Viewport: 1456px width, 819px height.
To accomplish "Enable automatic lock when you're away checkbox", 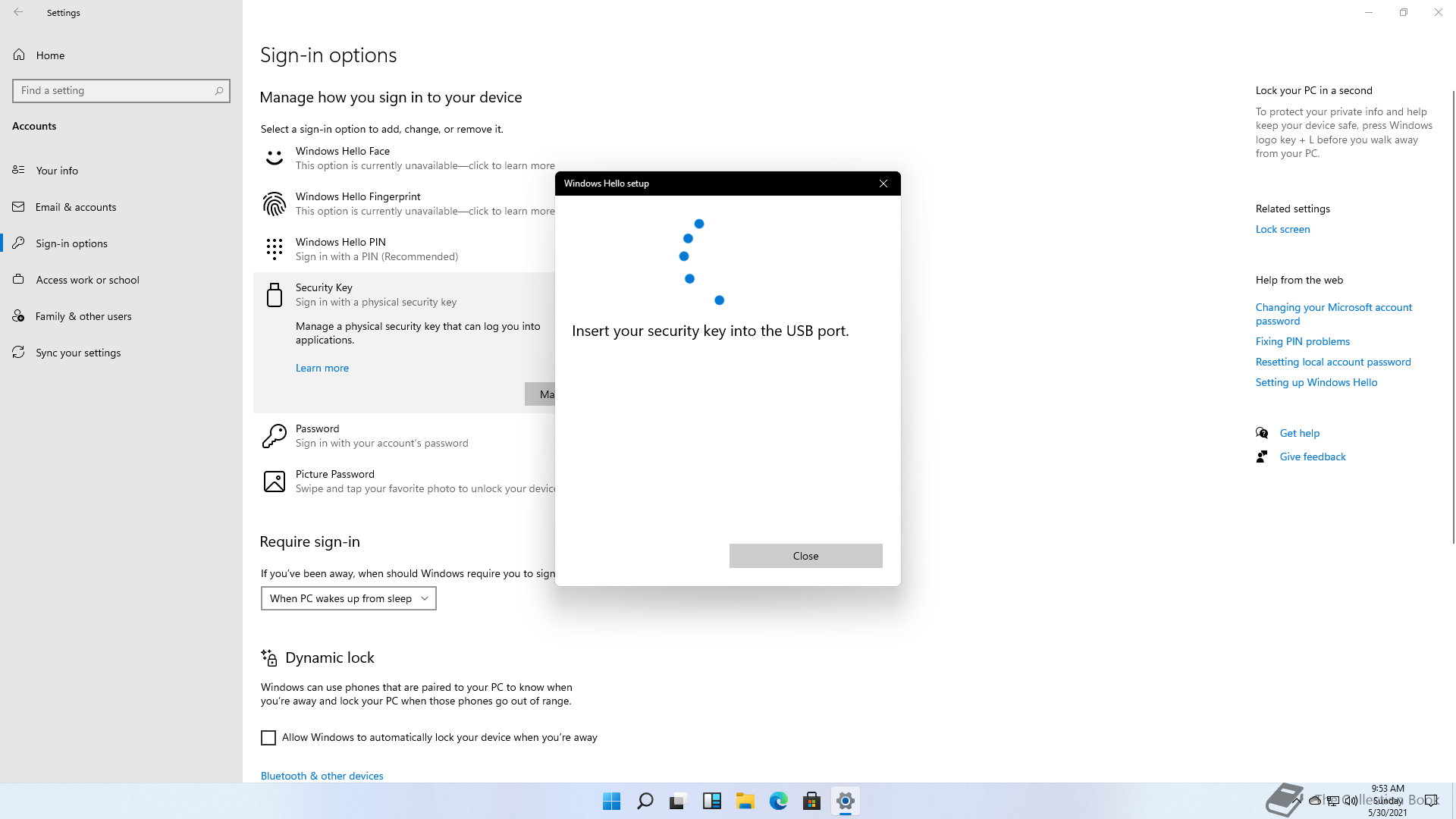I will (268, 738).
